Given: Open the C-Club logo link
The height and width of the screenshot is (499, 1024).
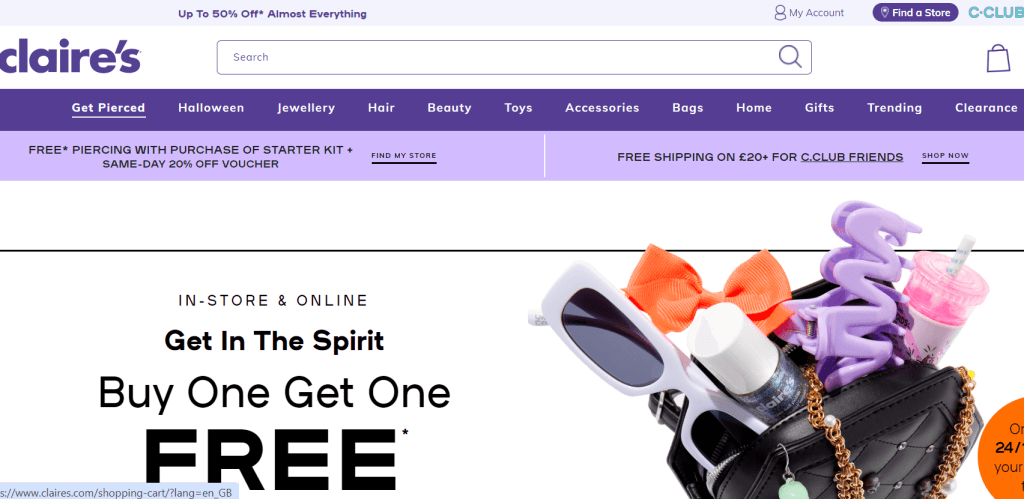Looking at the screenshot, I should (996, 12).
